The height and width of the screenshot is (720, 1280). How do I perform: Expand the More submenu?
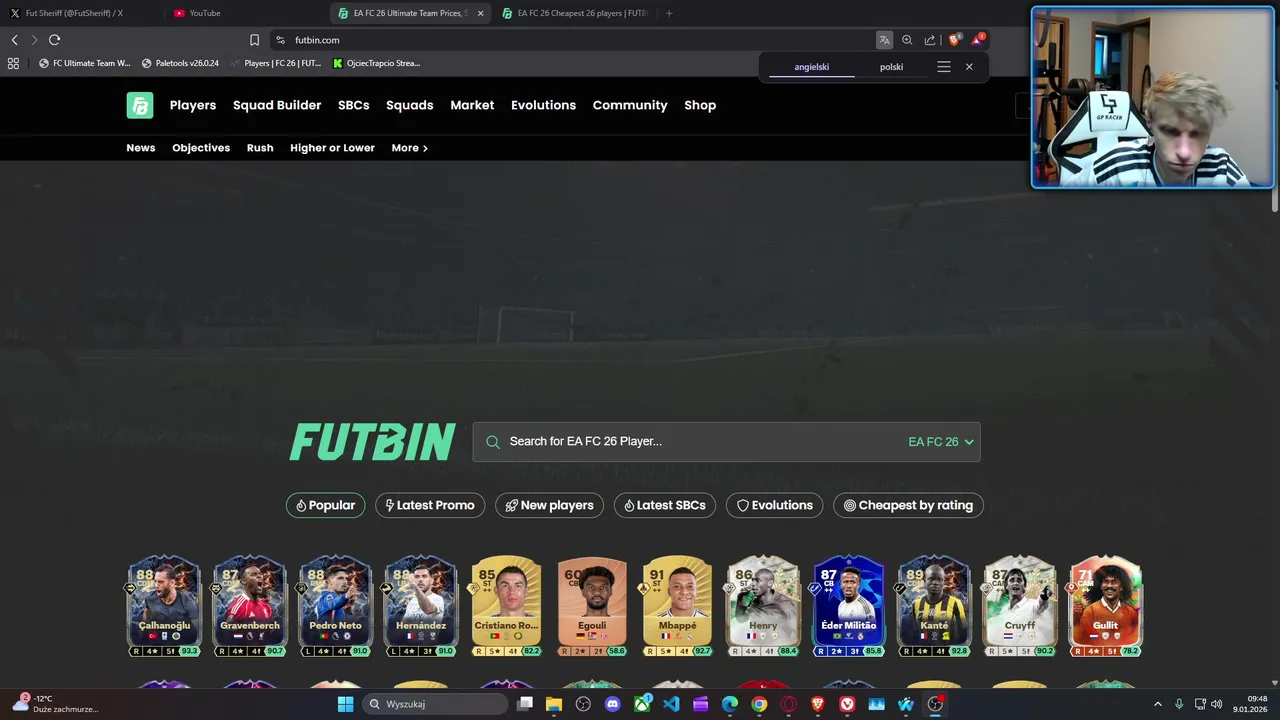409,148
